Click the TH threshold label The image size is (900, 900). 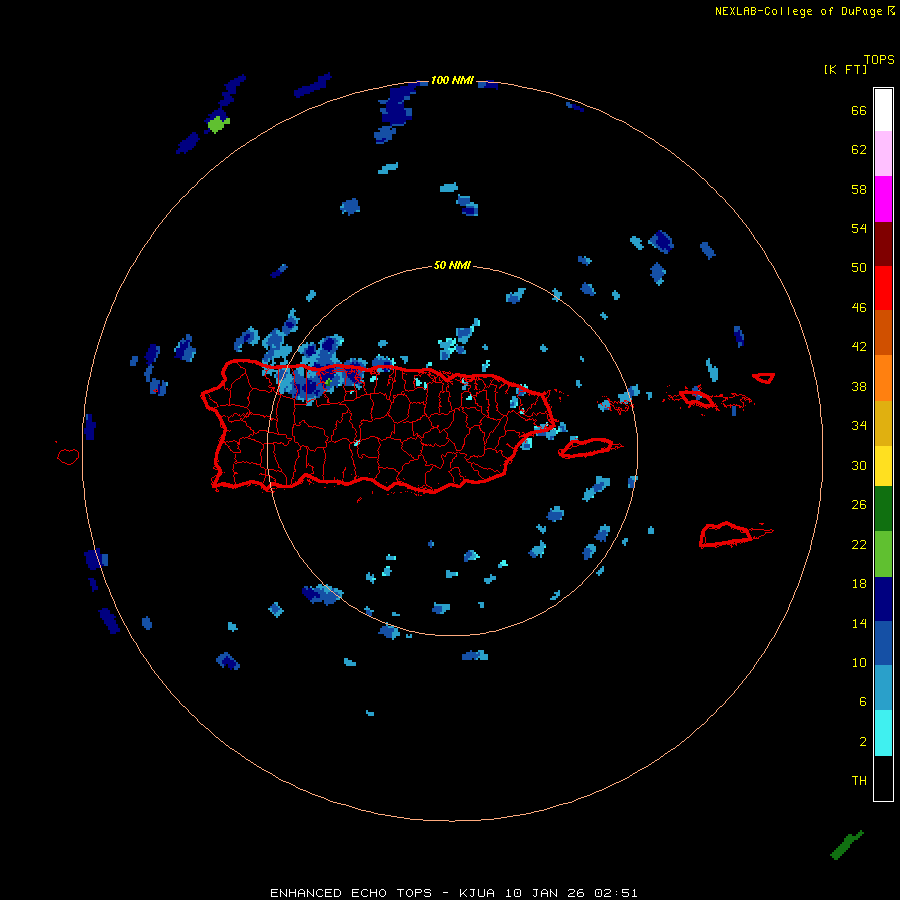point(859,780)
